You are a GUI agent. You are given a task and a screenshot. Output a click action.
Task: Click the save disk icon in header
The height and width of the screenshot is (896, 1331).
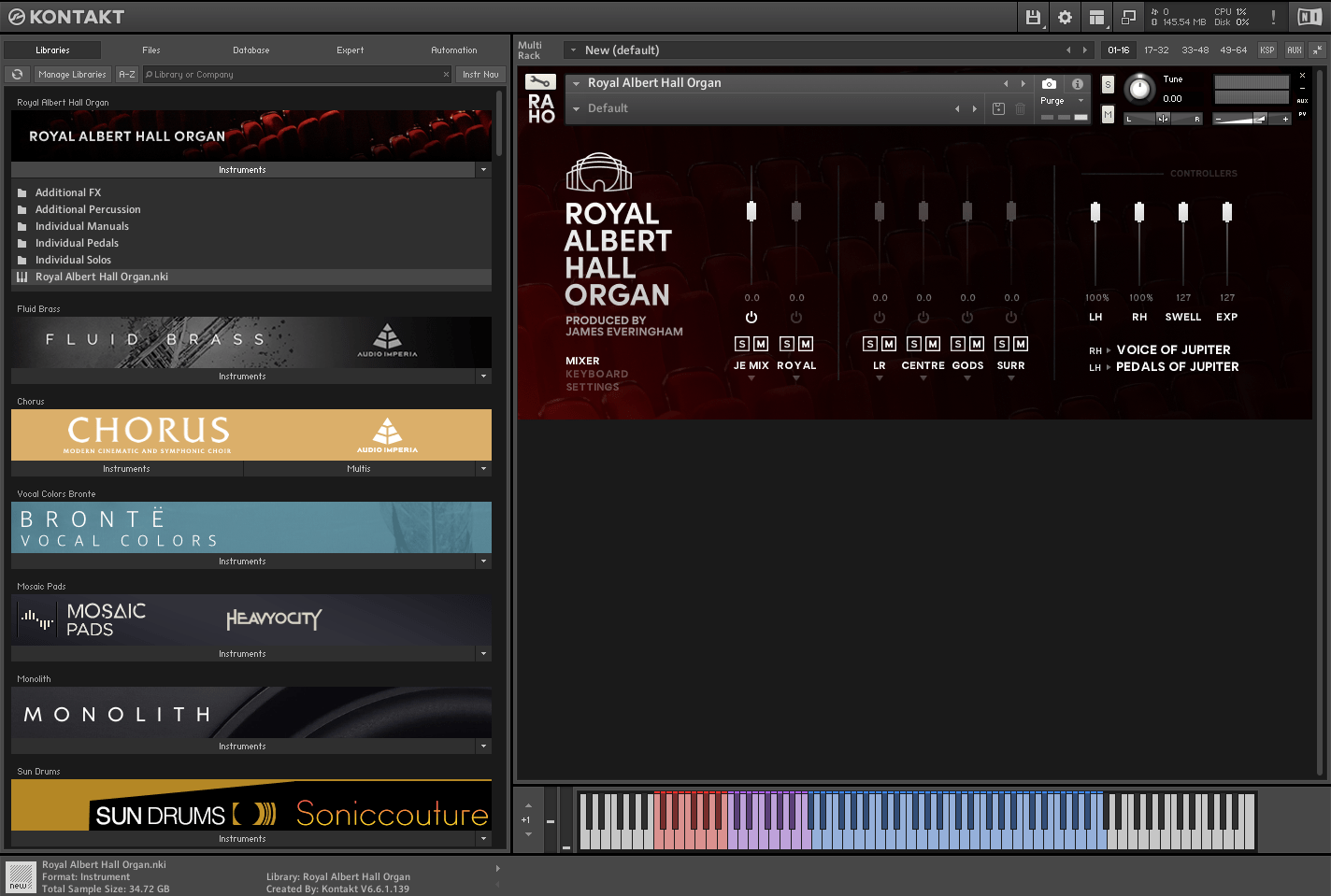pos(1033,17)
